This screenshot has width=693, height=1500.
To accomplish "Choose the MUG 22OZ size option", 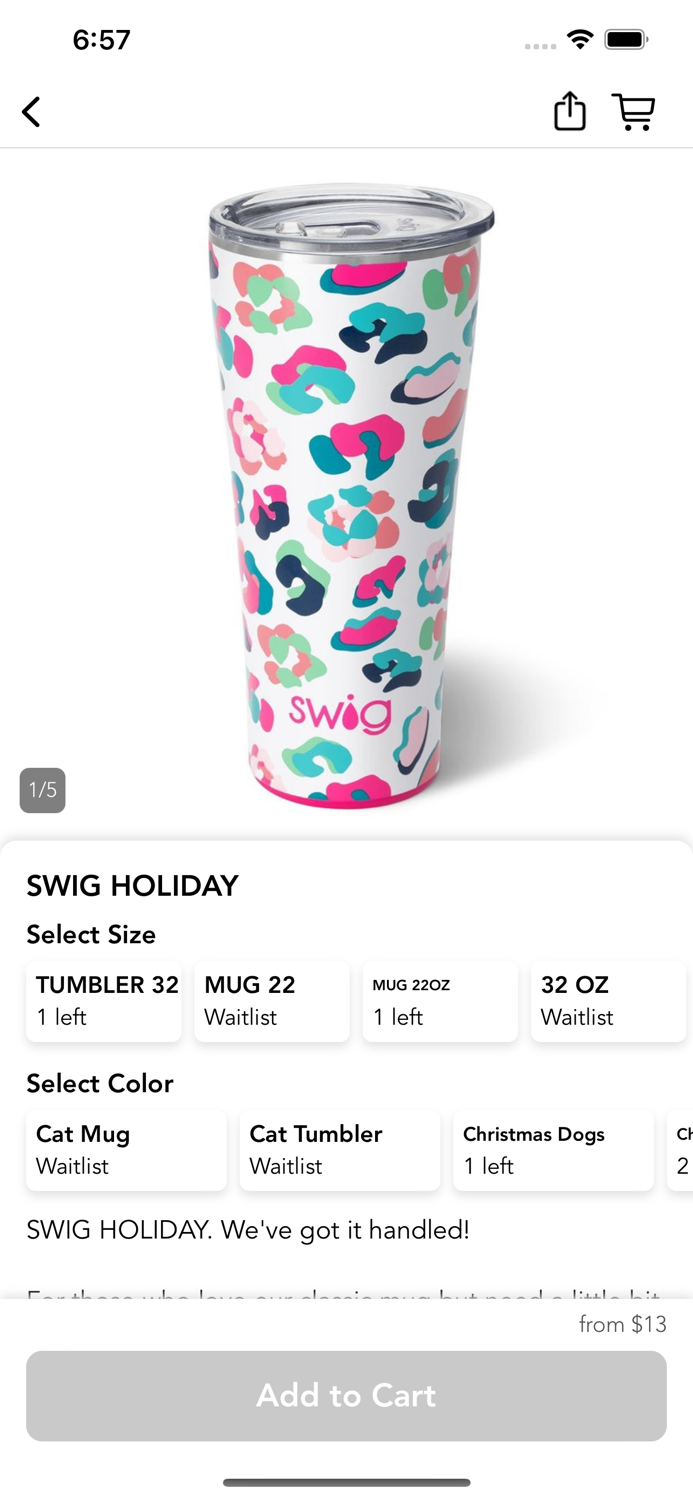I will click(x=440, y=1001).
